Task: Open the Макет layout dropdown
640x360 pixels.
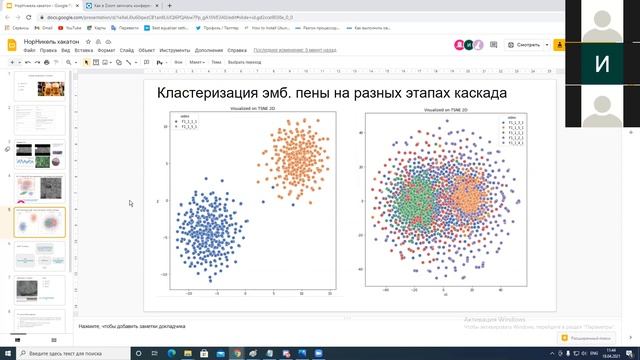Action: point(197,62)
